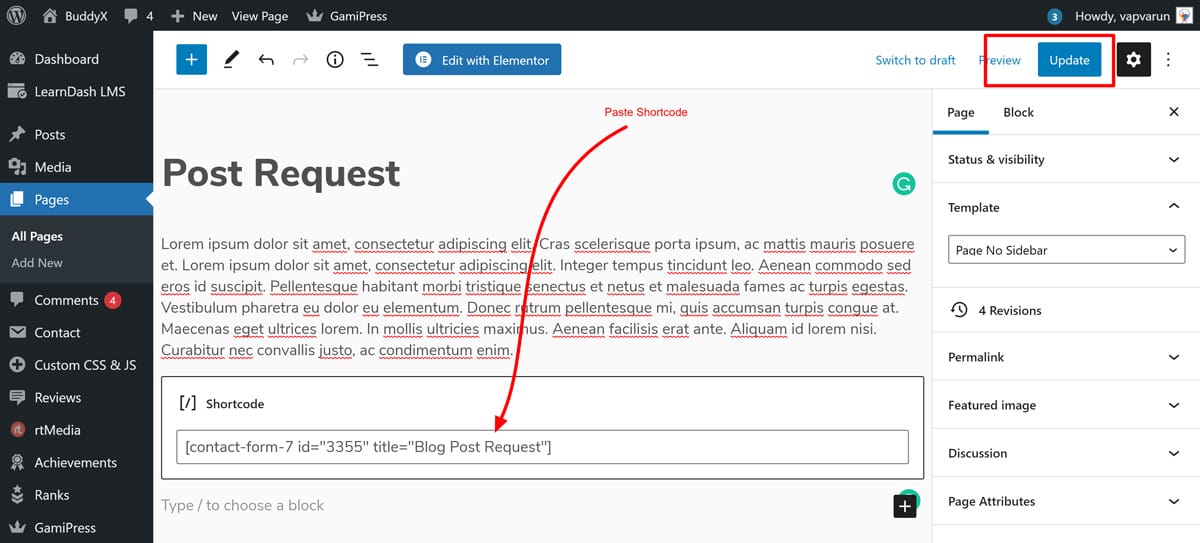Toggle the Settings gear sidebar button

coord(1133,60)
